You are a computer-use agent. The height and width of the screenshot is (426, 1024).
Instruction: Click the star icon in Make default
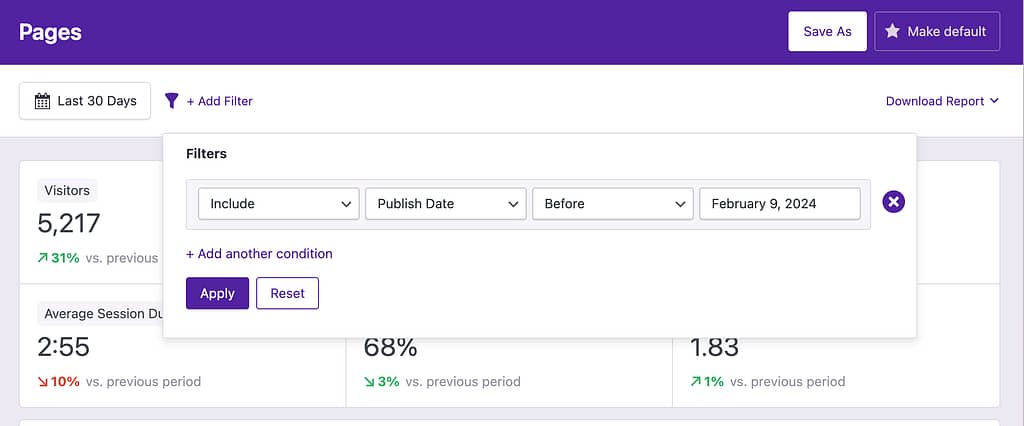[892, 31]
